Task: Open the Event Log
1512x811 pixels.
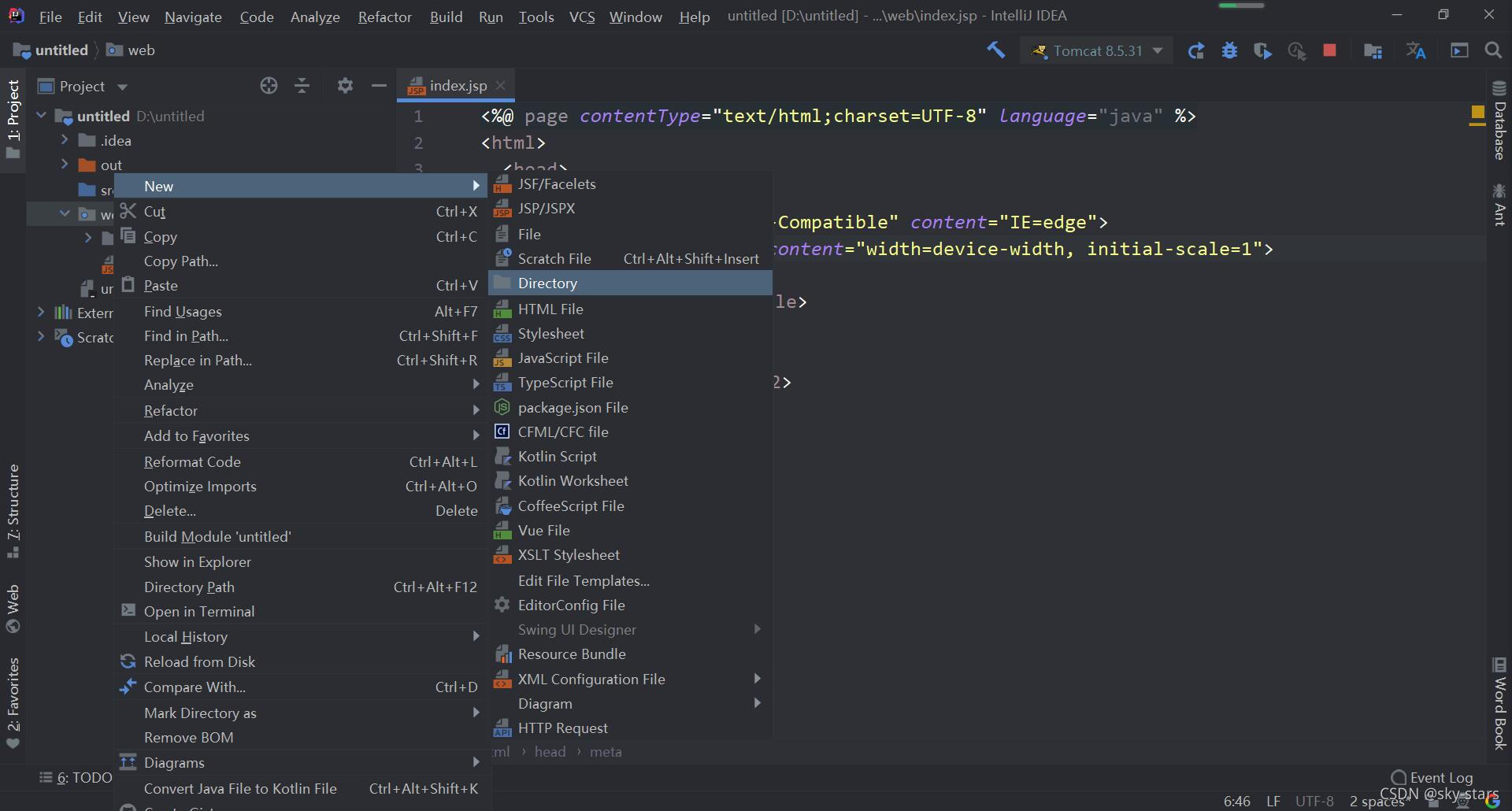Action: (x=1432, y=777)
